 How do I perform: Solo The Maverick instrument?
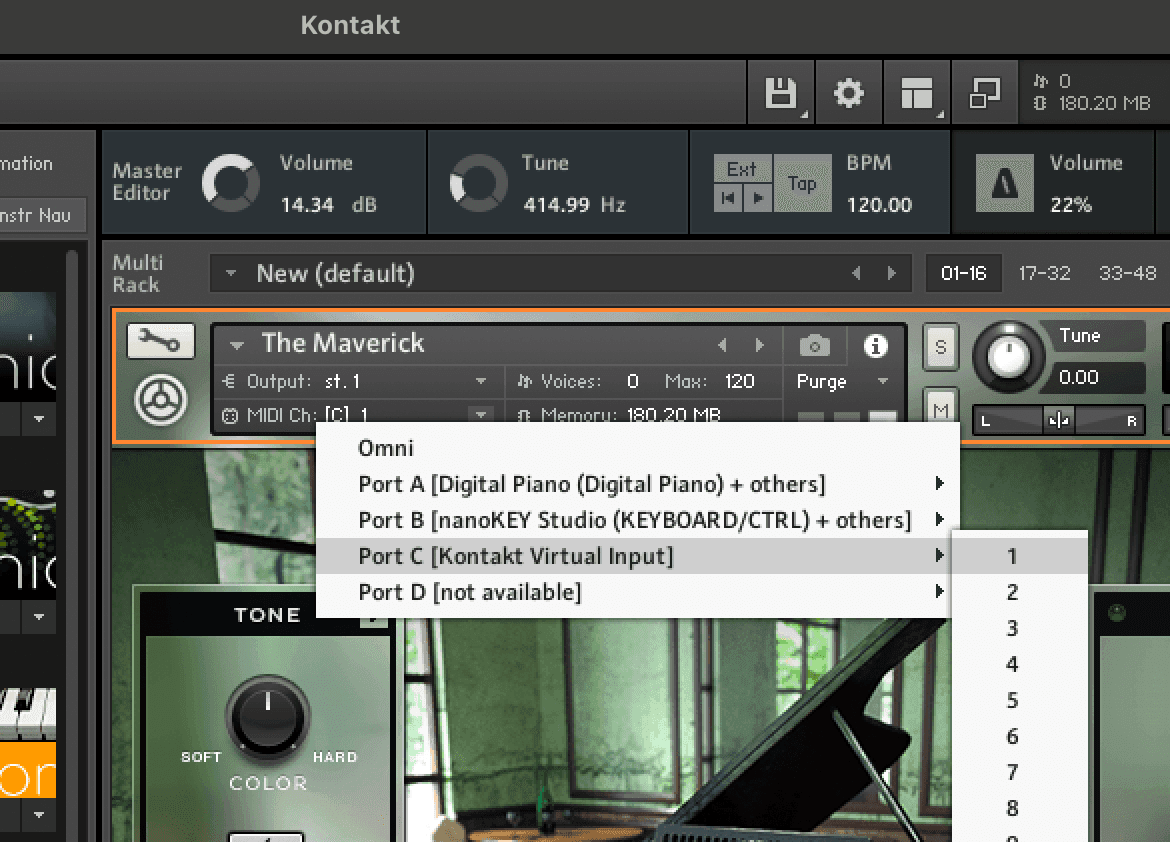(x=940, y=347)
